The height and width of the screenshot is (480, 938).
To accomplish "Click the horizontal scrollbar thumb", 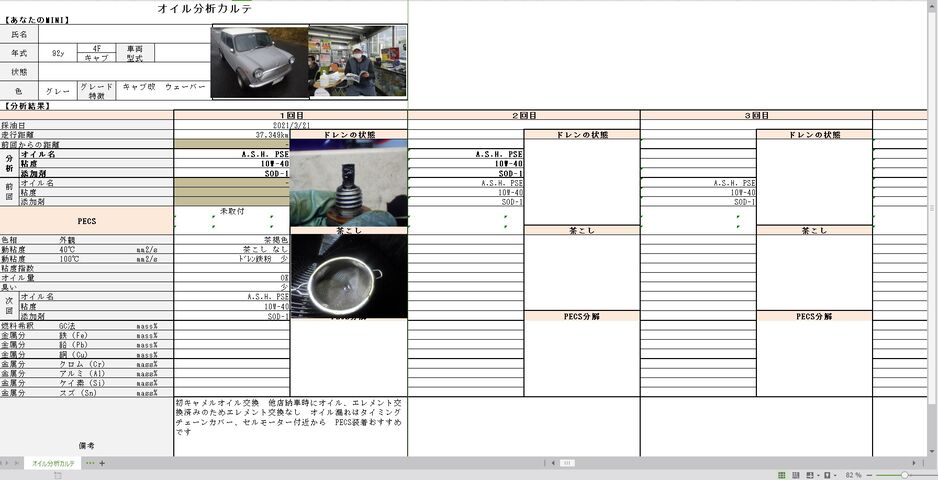I will click(568, 463).
